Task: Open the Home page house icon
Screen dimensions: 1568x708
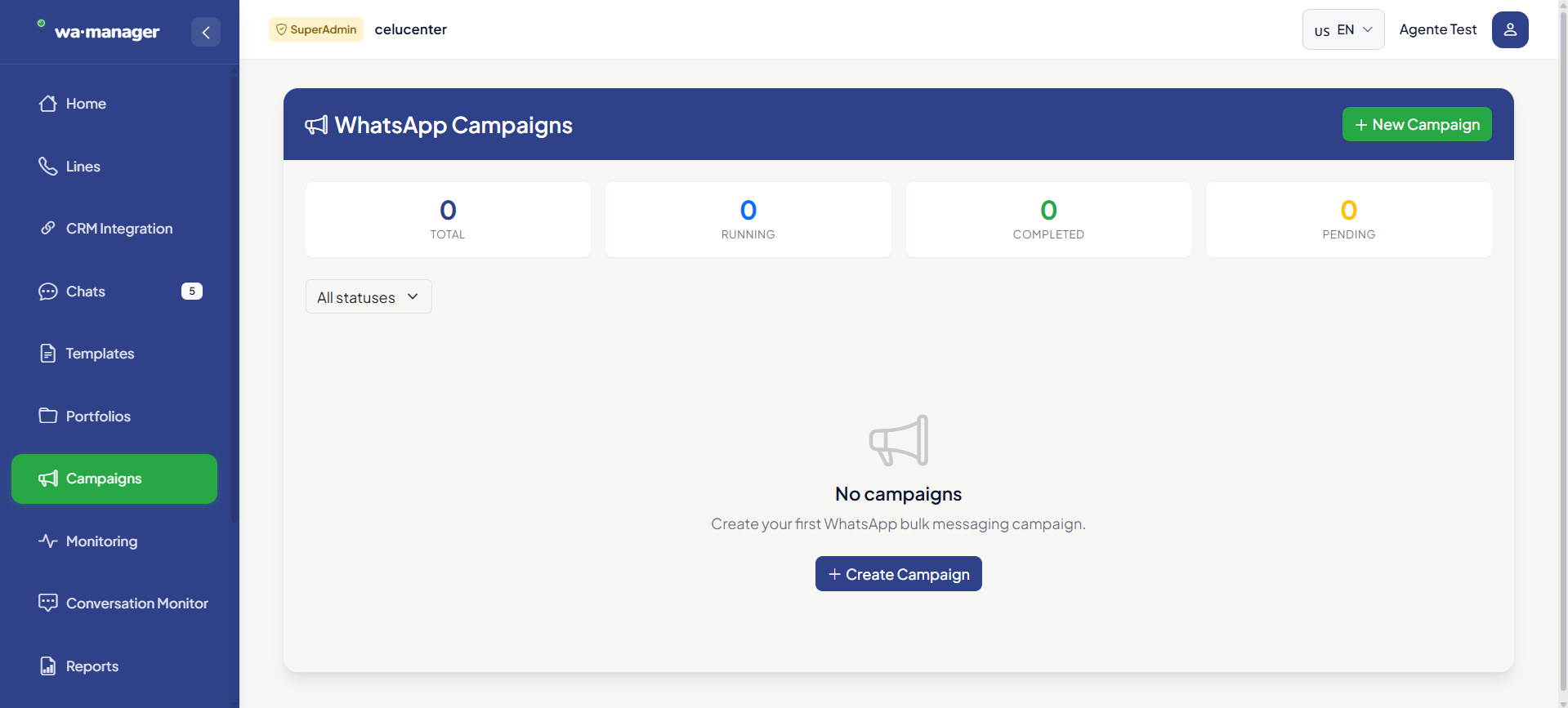Action: tap(48, 104)
